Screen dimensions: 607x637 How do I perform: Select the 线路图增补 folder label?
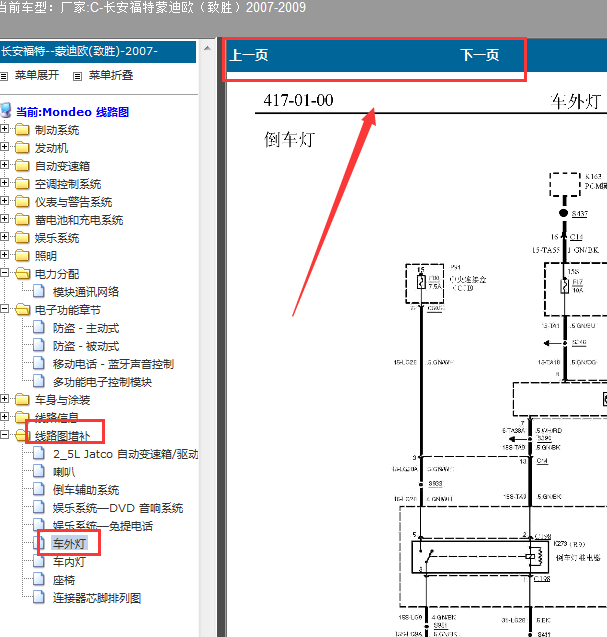[x=62, y=436]
